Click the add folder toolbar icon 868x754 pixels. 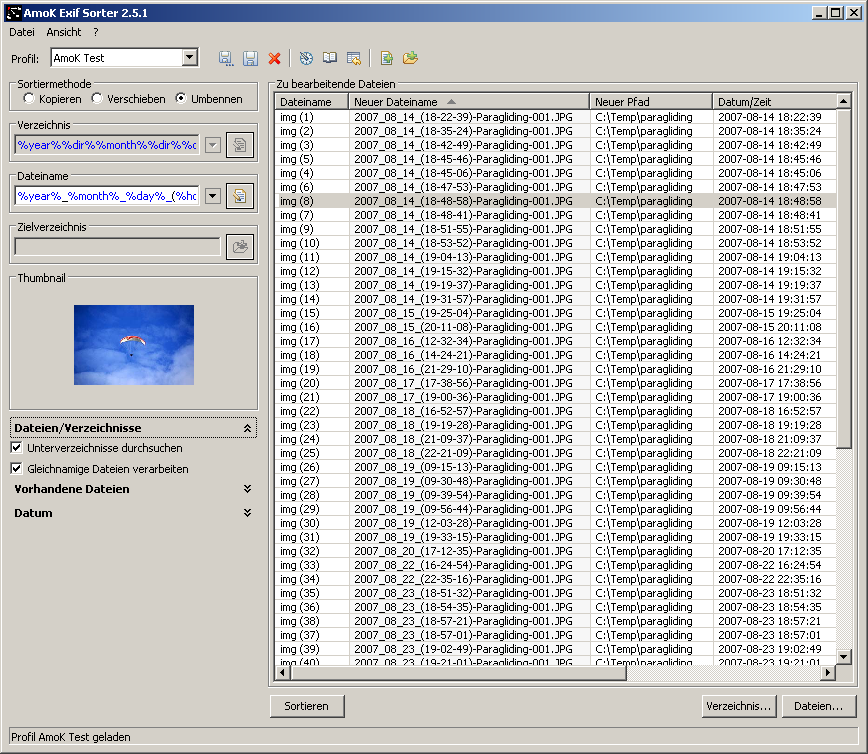point(410,59)
